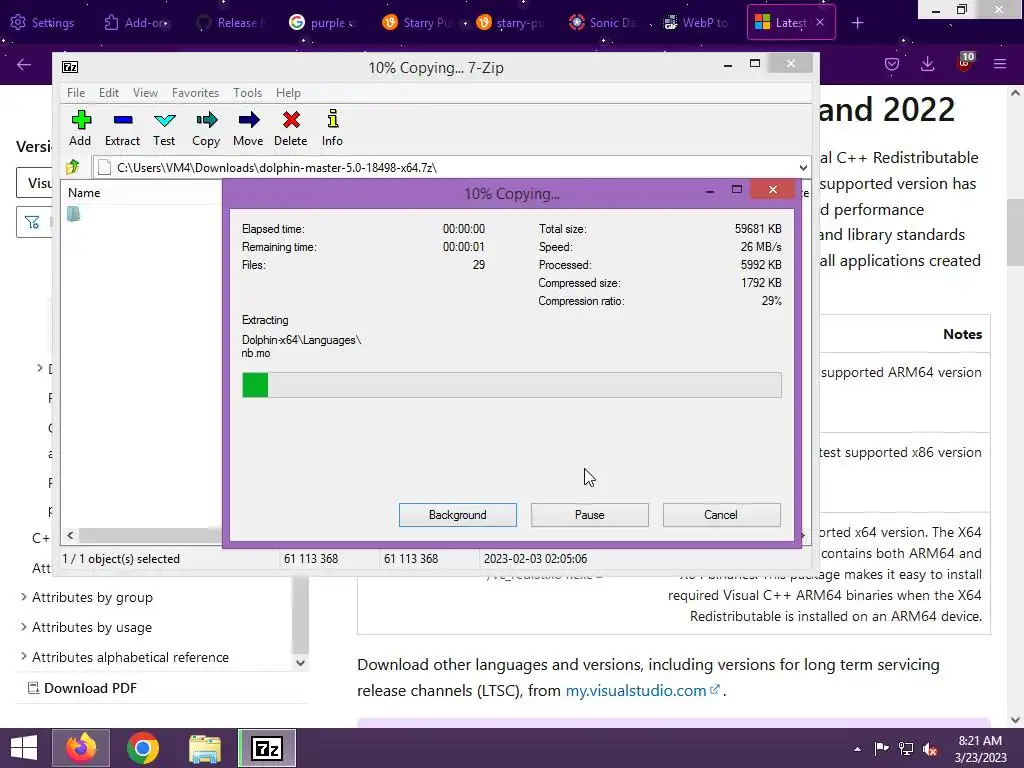
Task: Click the uBlock extension icon with badge 10
Action: [x=965, y=62]
